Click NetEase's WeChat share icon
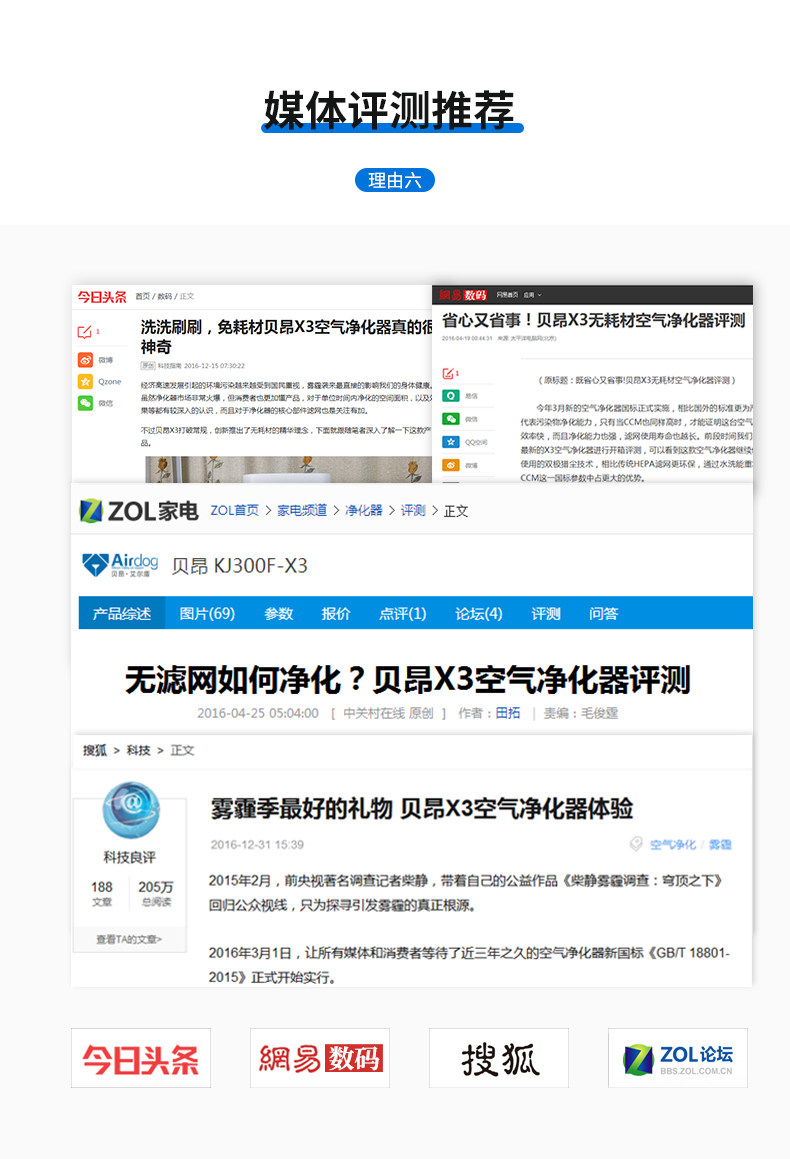 451,418
